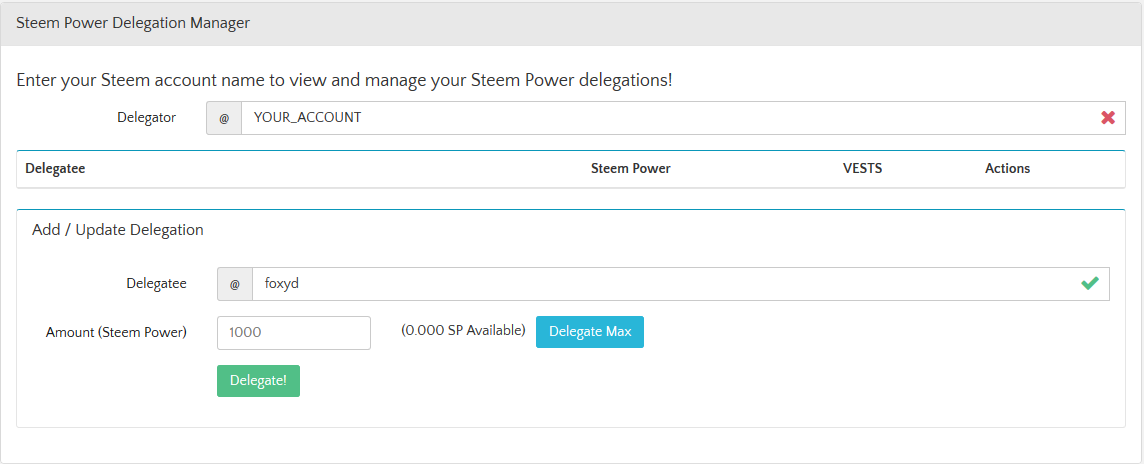The width and height of the screenshot is (1144, 464).
Task: Click the Steem Power column header
Action: (630, 169)
